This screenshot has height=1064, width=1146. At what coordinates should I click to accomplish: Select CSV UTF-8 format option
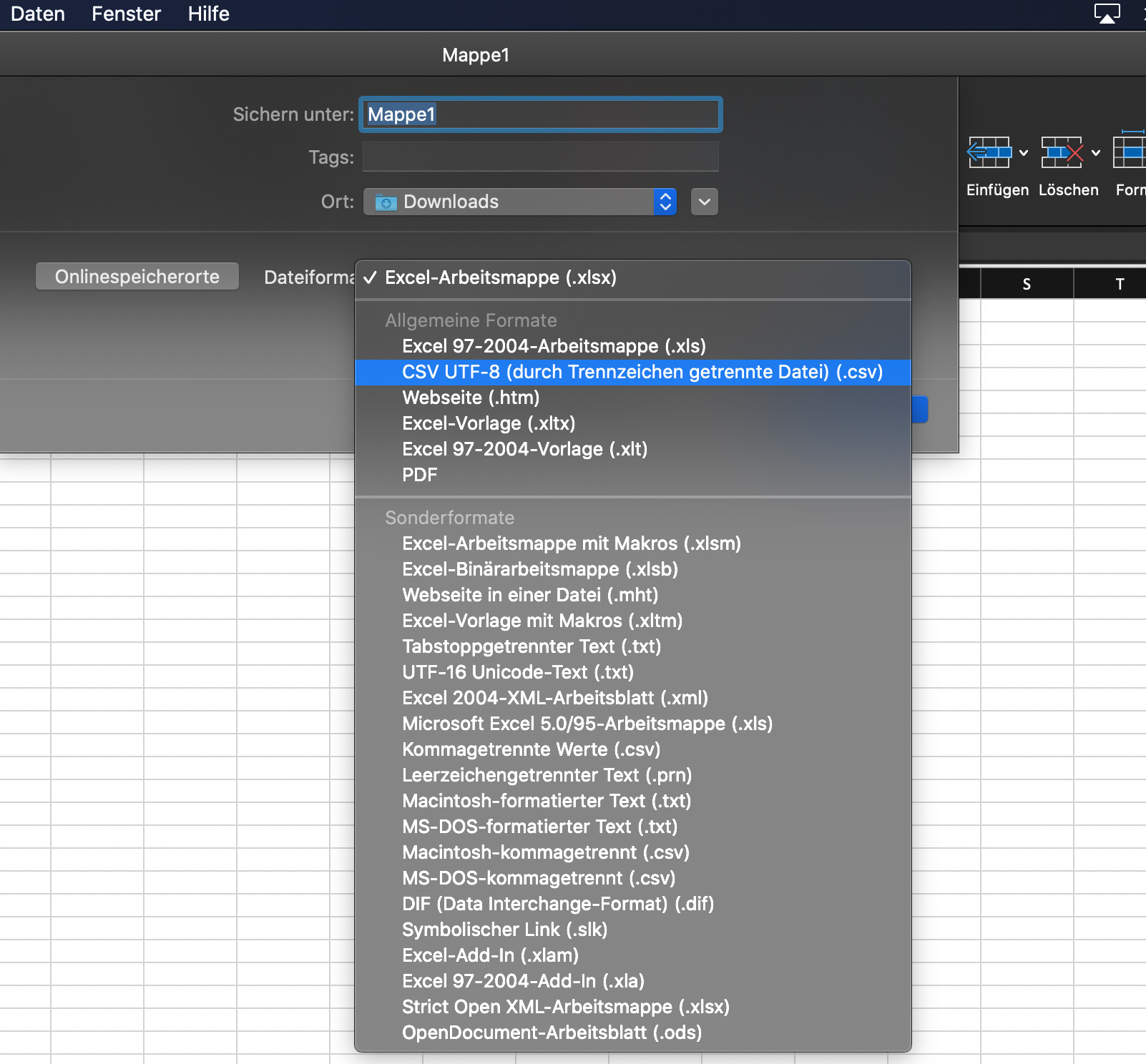click(642, 372)
